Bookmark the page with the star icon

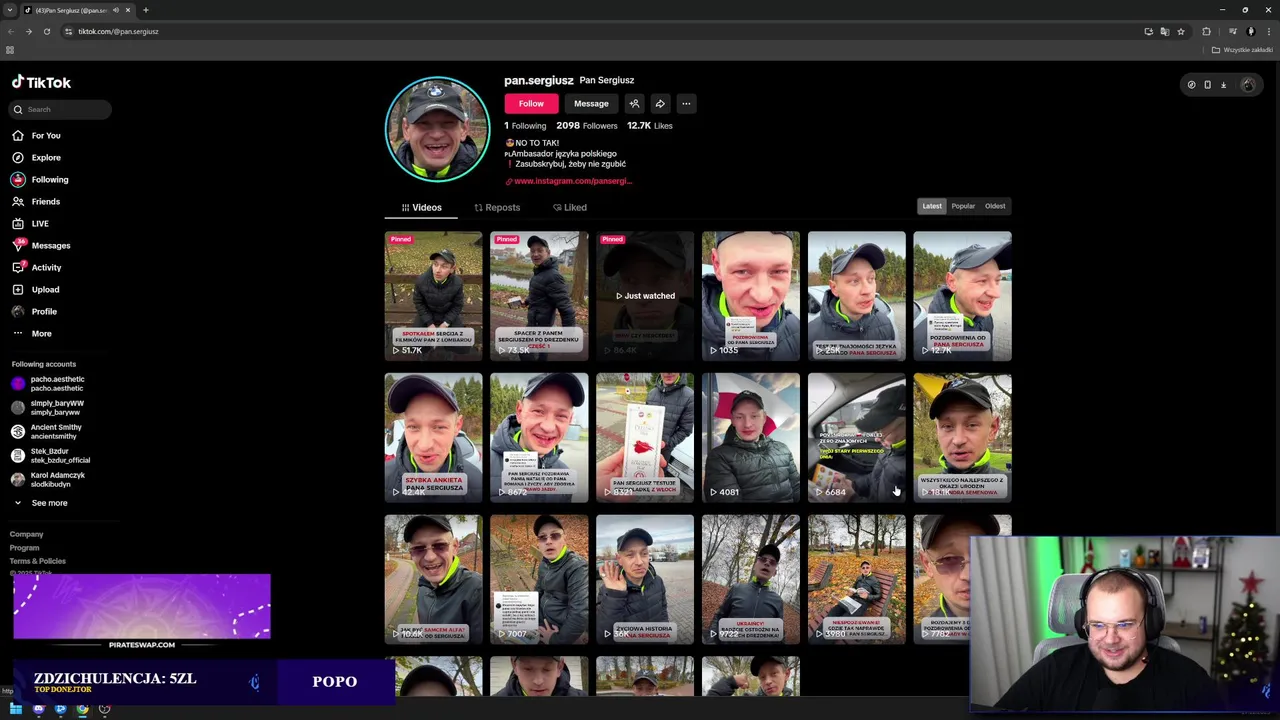1180,31
